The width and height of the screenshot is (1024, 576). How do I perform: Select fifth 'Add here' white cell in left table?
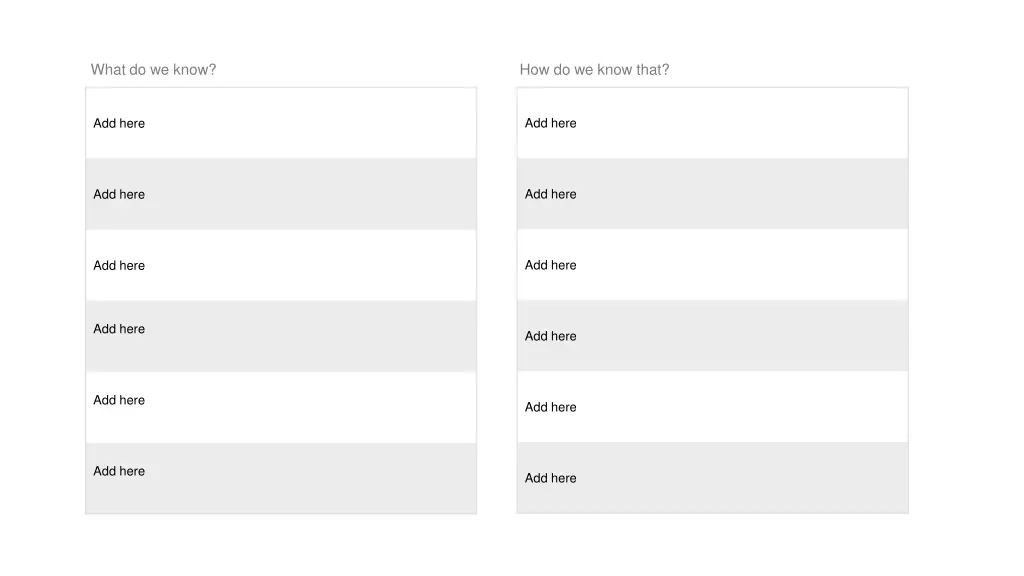coord(281,408)
